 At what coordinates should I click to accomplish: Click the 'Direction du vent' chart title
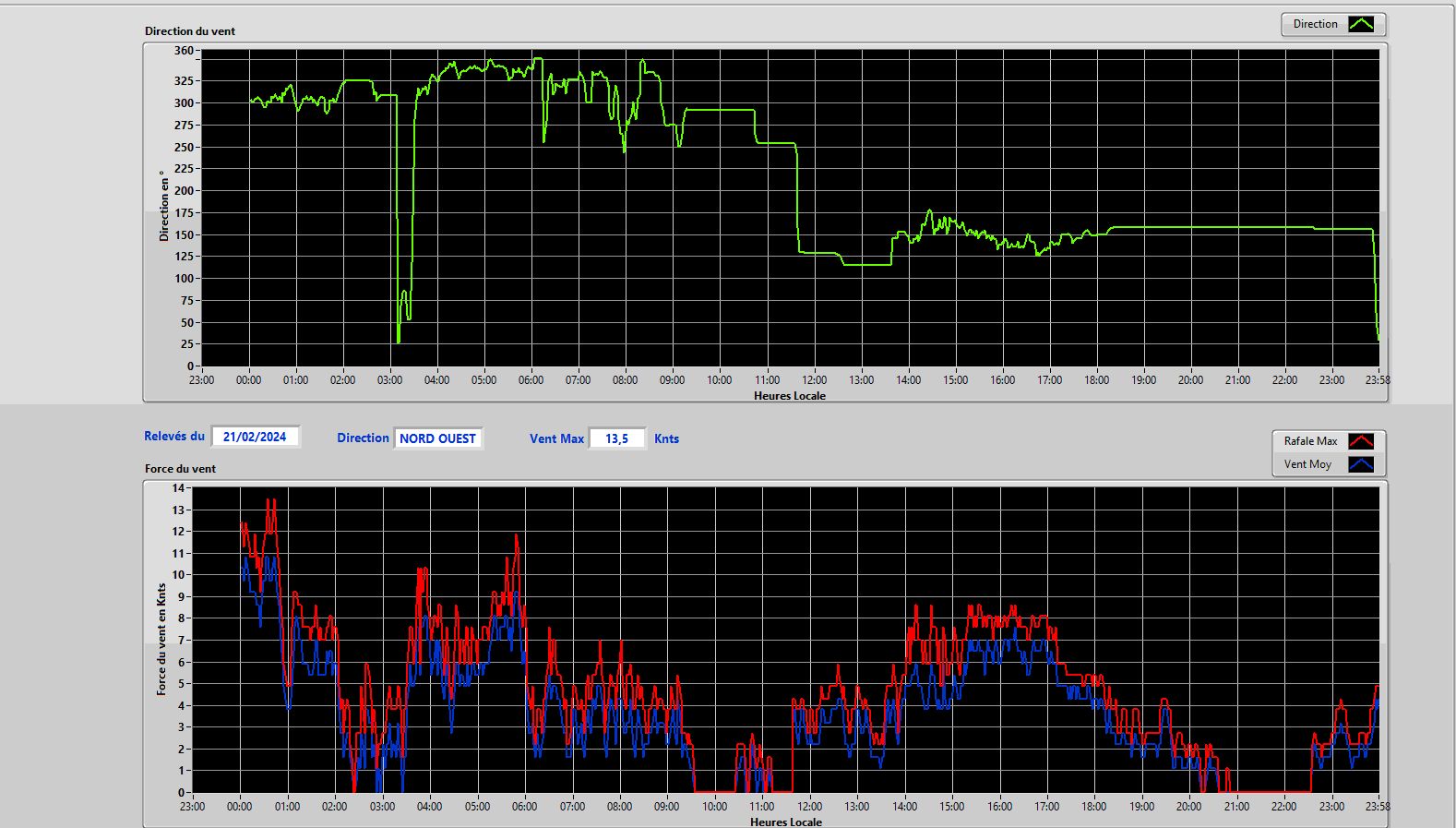coord(190,31)
